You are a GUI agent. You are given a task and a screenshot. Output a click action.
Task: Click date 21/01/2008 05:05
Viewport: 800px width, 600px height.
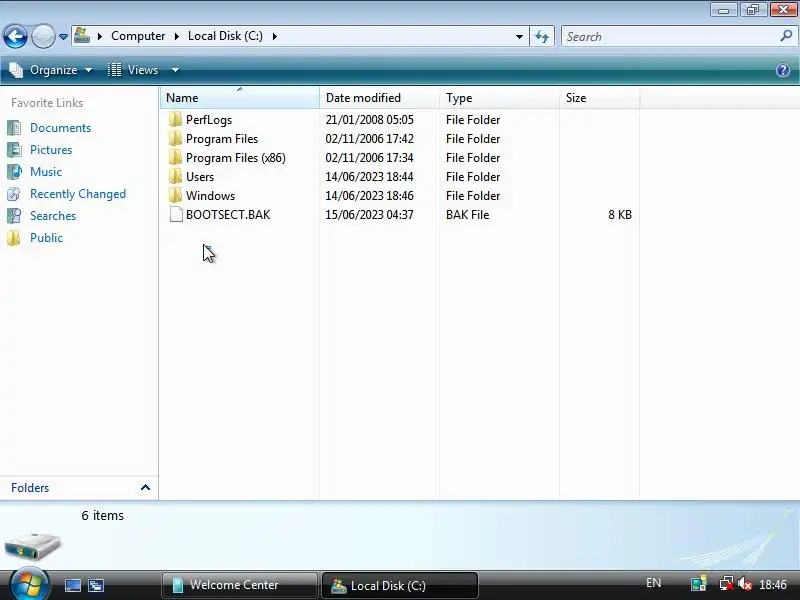pyautogui.click(x=369, y=120)
